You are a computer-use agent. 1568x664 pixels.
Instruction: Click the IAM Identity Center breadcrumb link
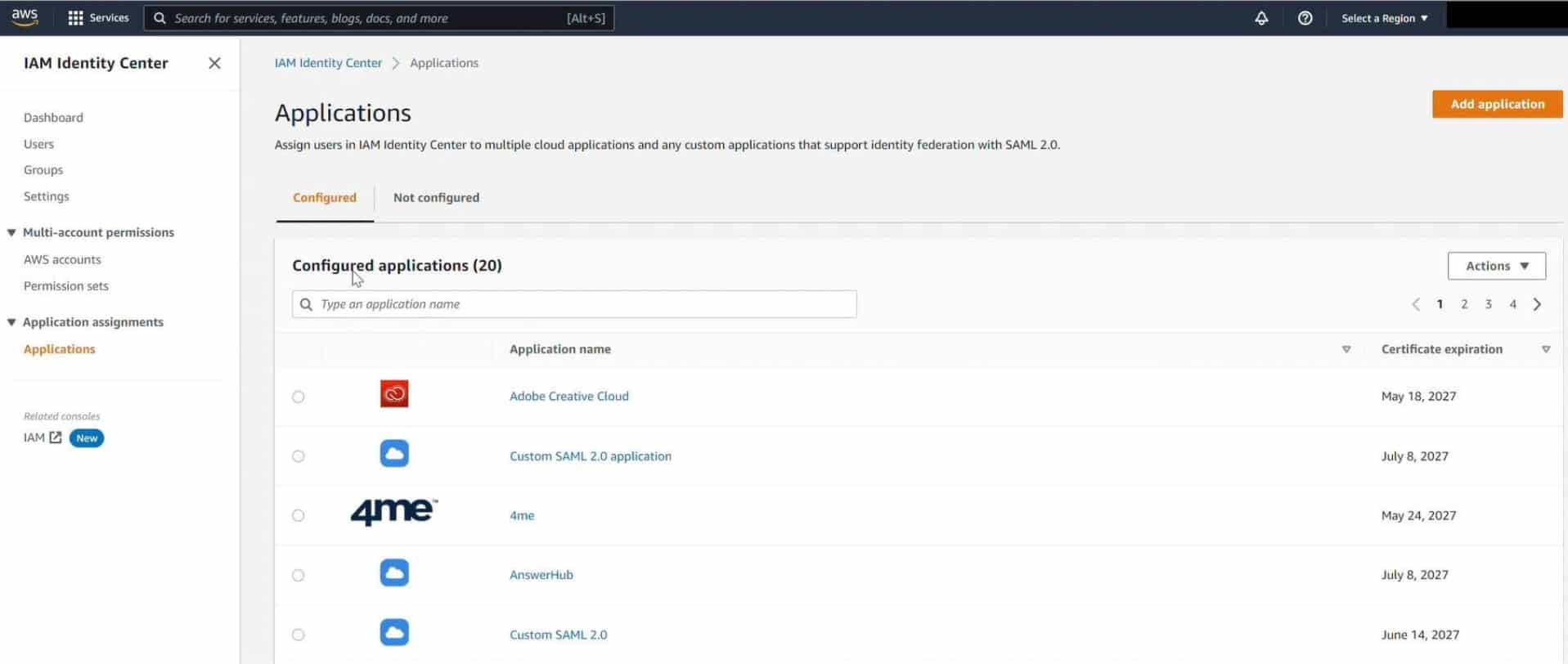[x=328, y=63]
